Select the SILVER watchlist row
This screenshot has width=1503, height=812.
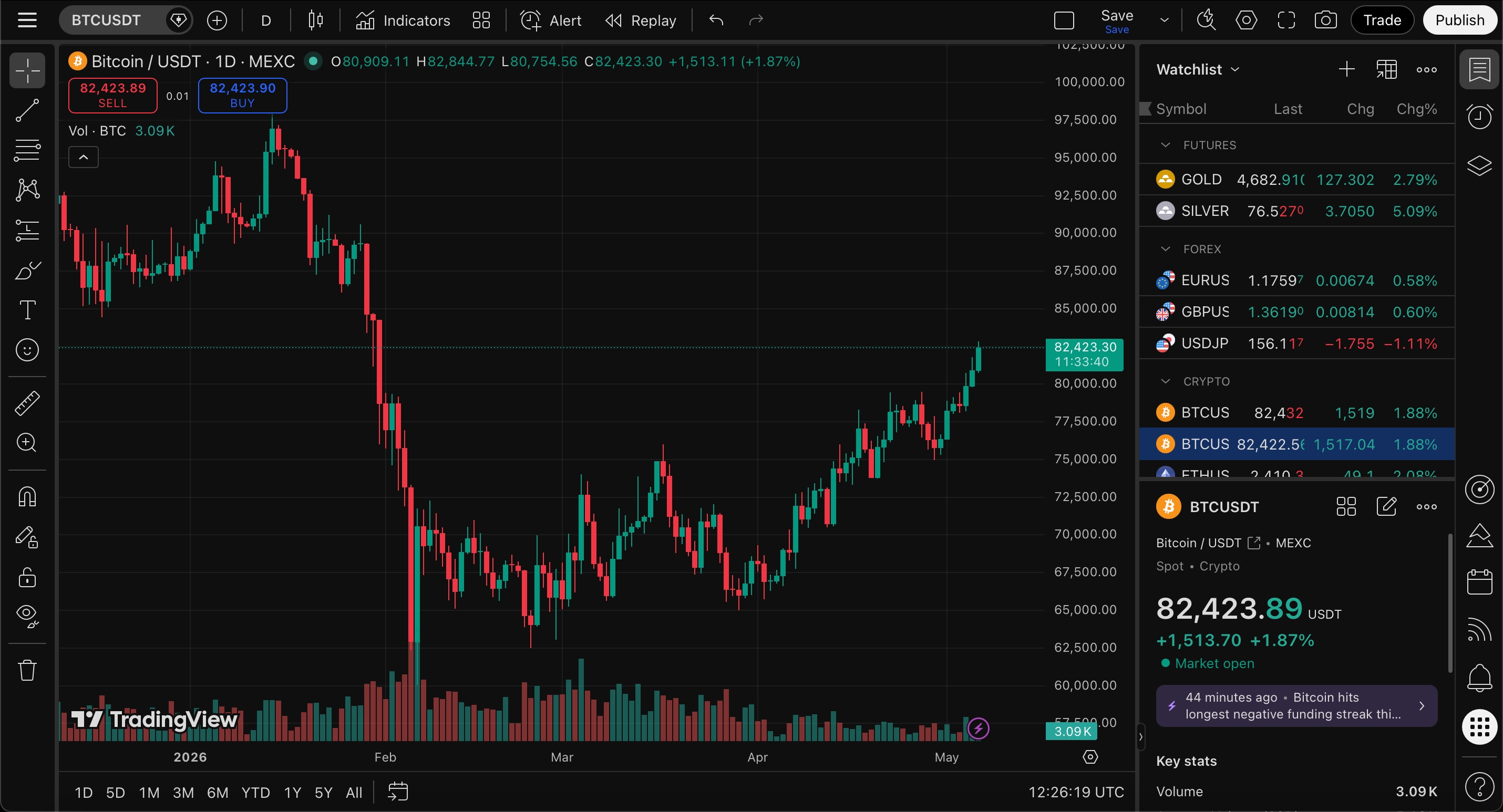coord(1296,211)
